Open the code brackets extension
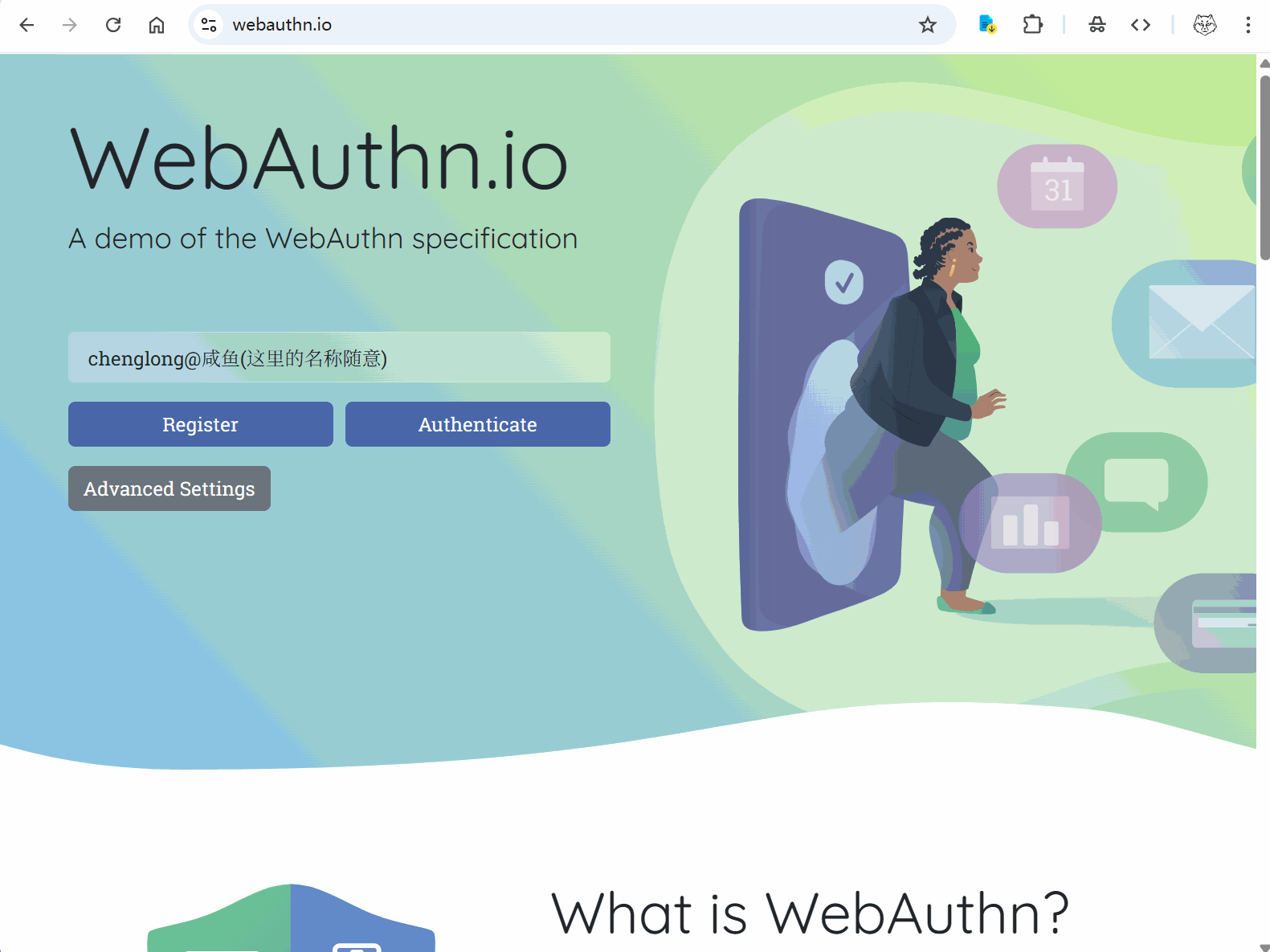This screenshot has height=952, width=1270. pos(1141,25)
